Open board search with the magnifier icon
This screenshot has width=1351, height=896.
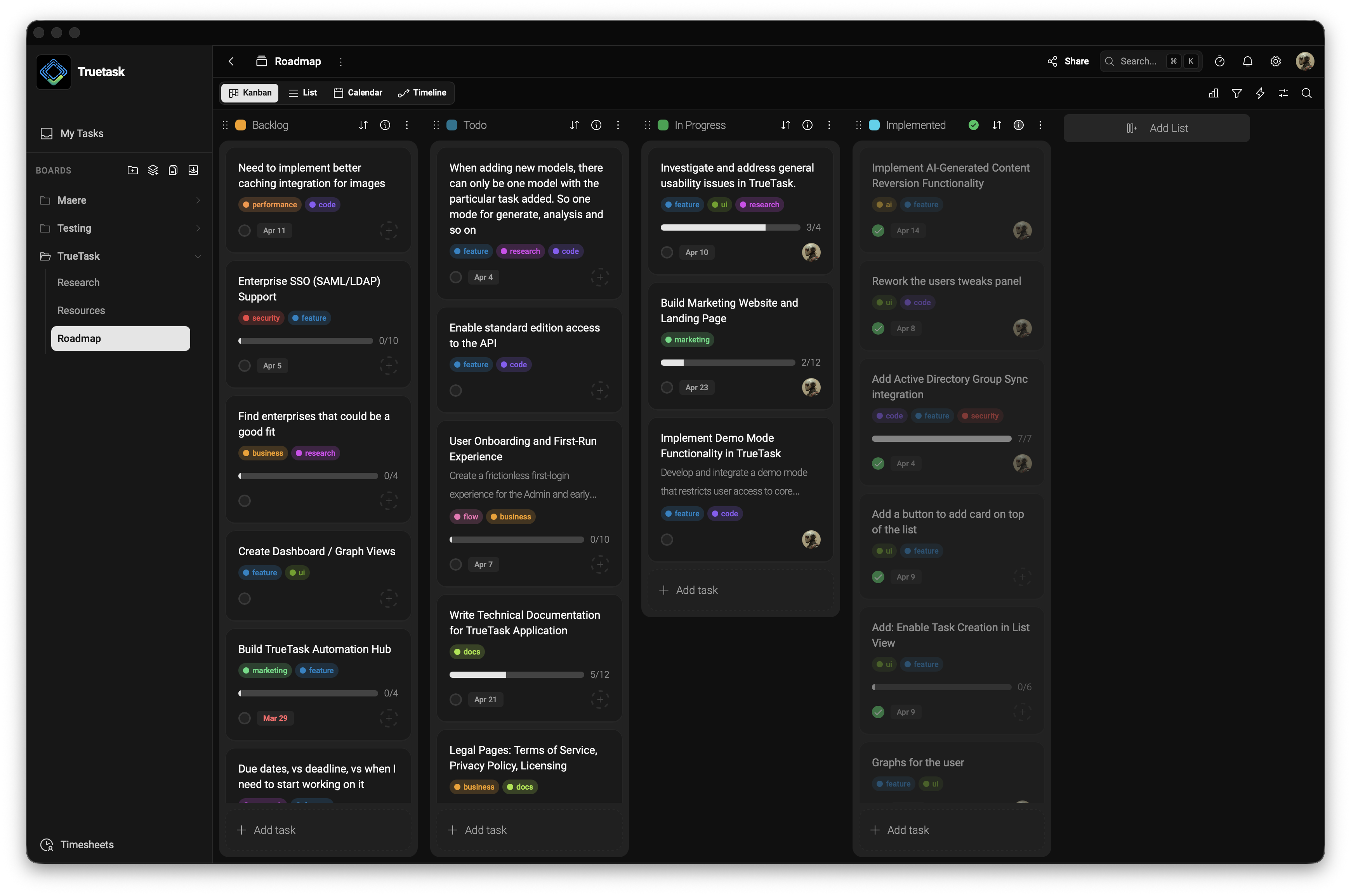click(1307, 92)
